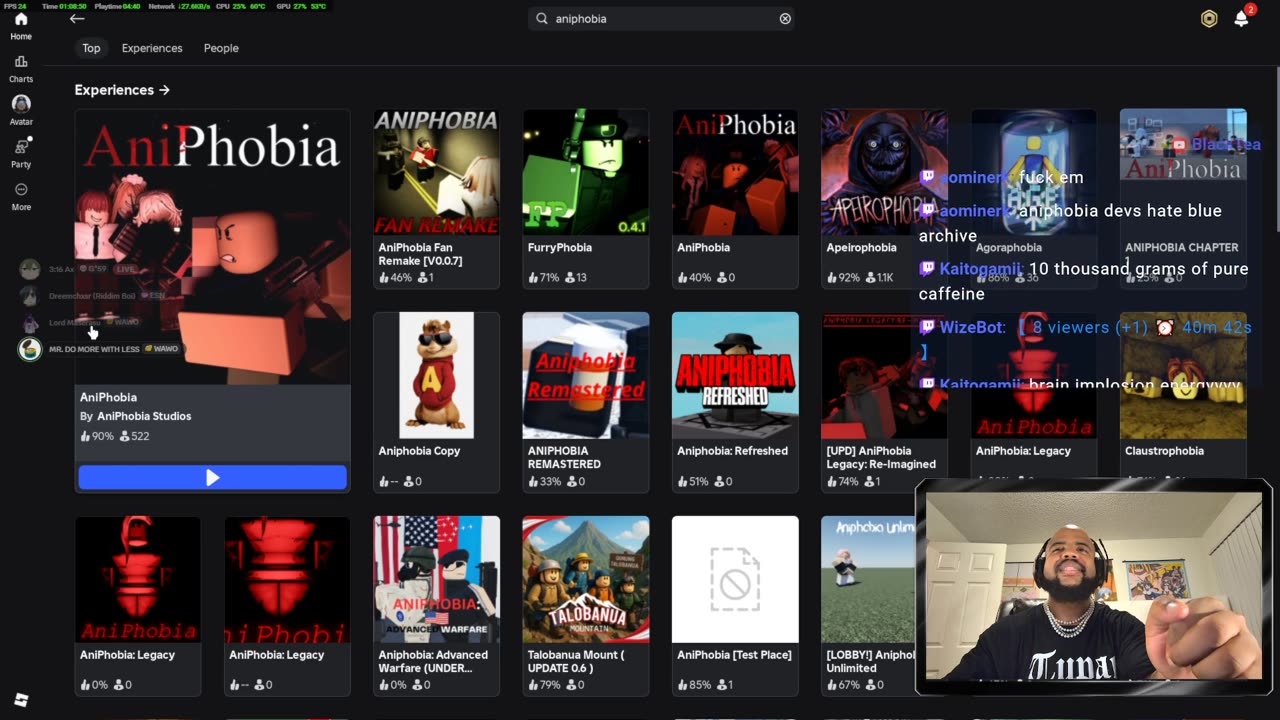Click the magnifier search icon

click(542, 18)
